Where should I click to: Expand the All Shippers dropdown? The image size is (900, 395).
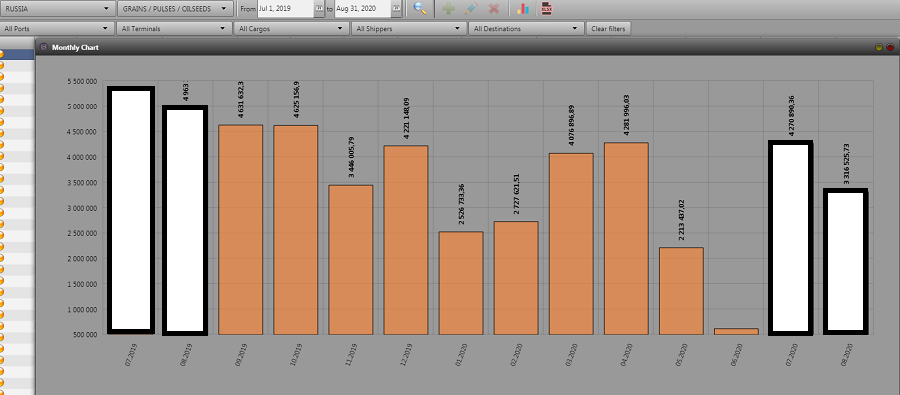pyautogui.click(x=409, y=28)
